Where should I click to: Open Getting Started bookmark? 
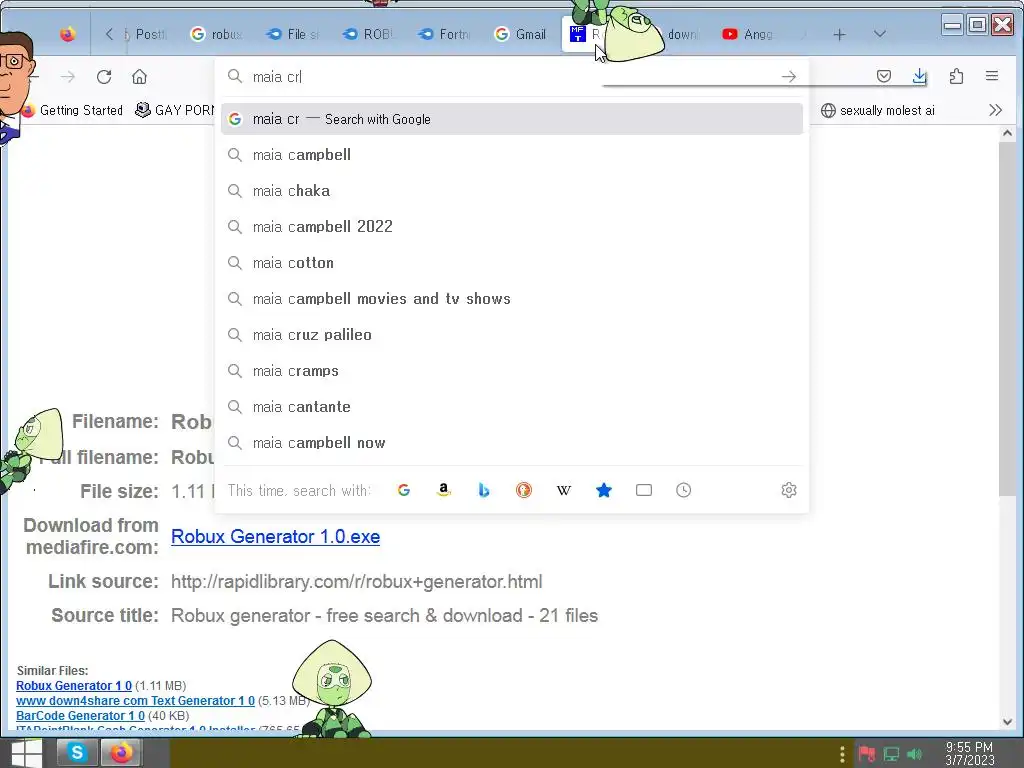pyautogui.click(x=73, y=110)
